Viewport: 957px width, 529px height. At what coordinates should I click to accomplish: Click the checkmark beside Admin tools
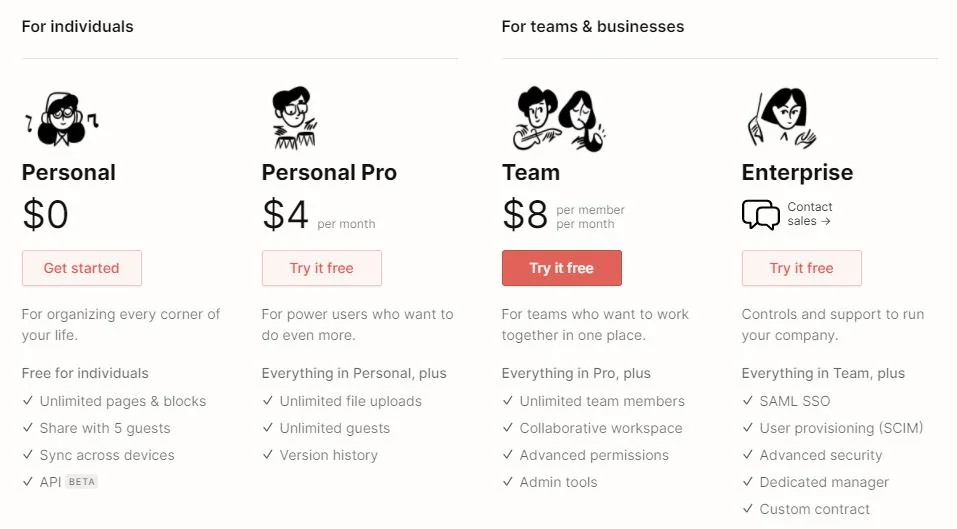(x=508, y=482)
